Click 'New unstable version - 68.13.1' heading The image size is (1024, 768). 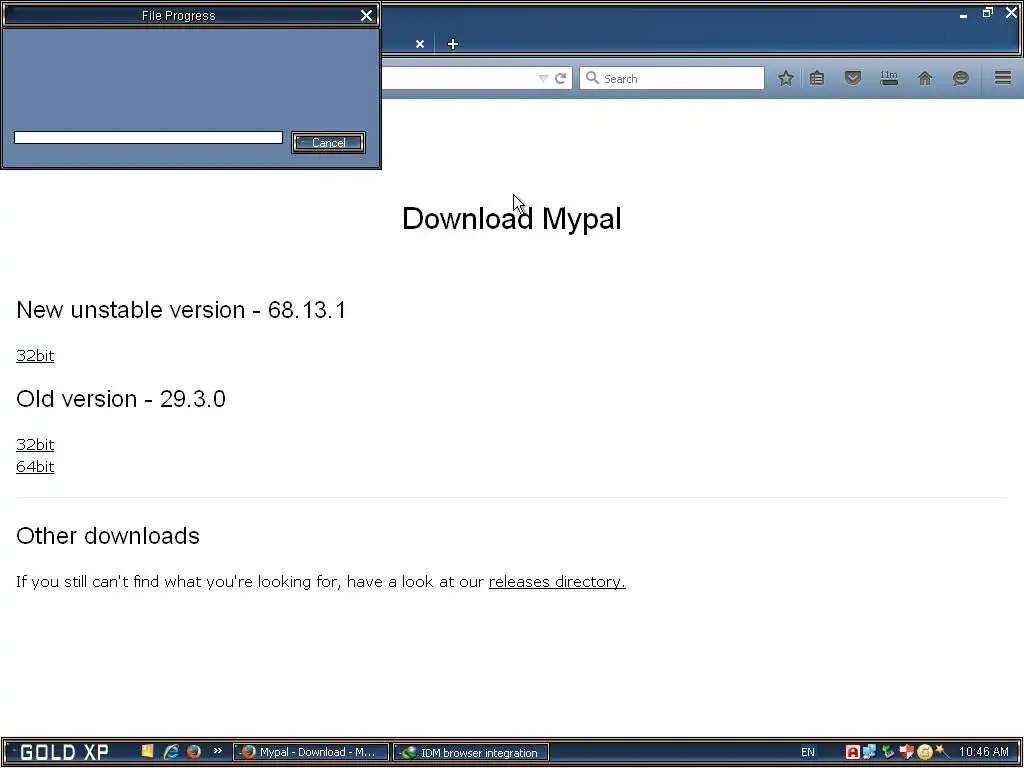point(181,310)
